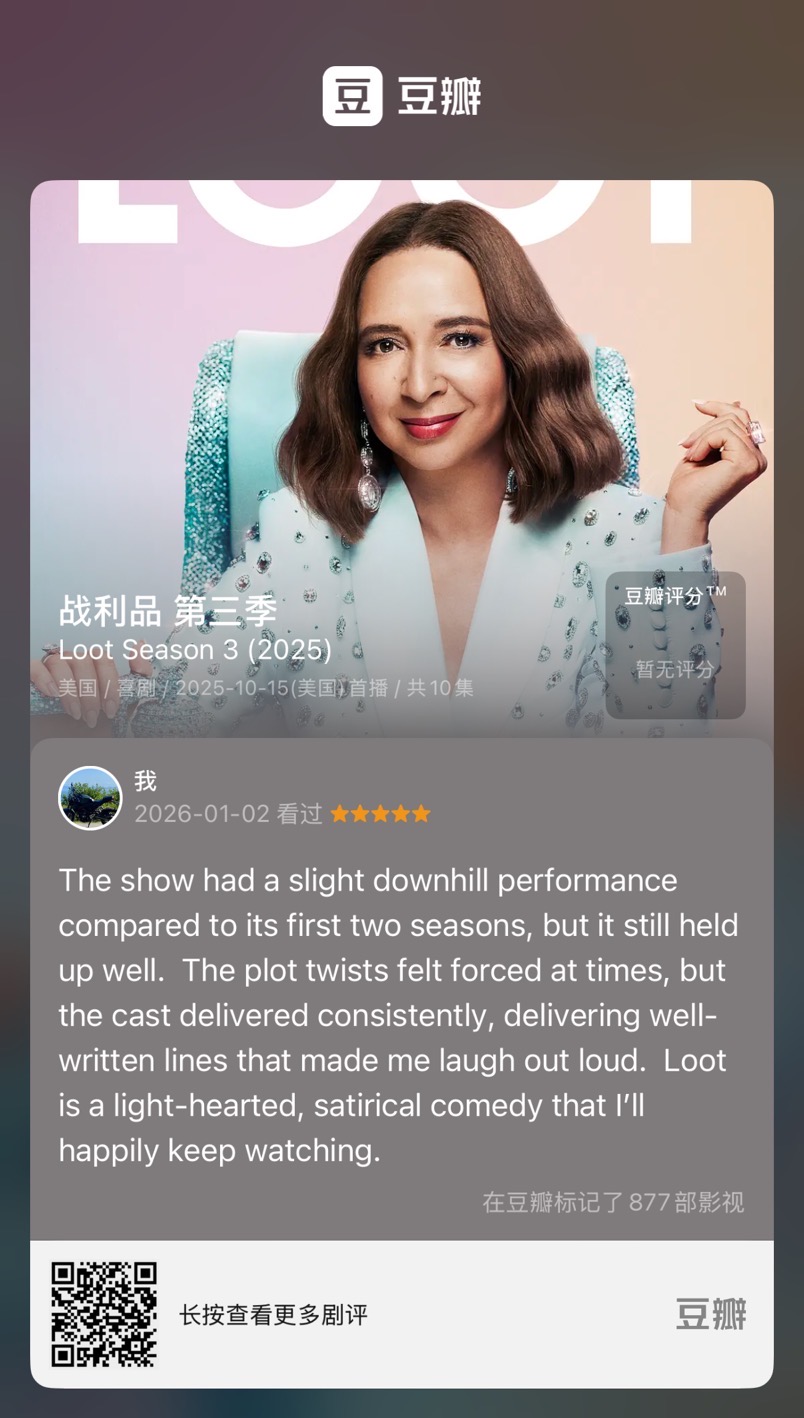Select the first orange rating star
The image size is (804, 1418).
pos(340,814)
